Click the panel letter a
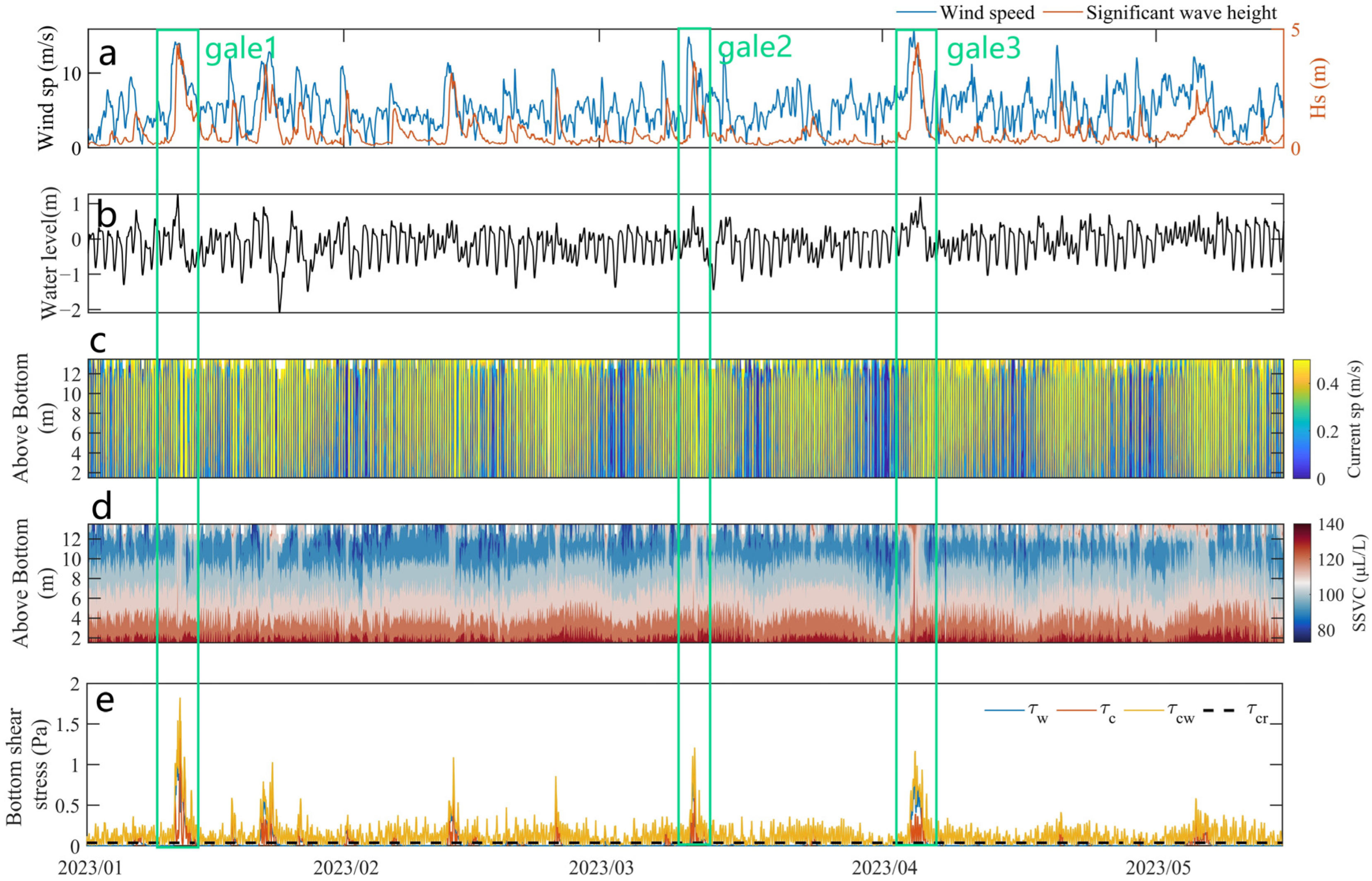Screen dimensions: 1372x881 pos(107,56)
